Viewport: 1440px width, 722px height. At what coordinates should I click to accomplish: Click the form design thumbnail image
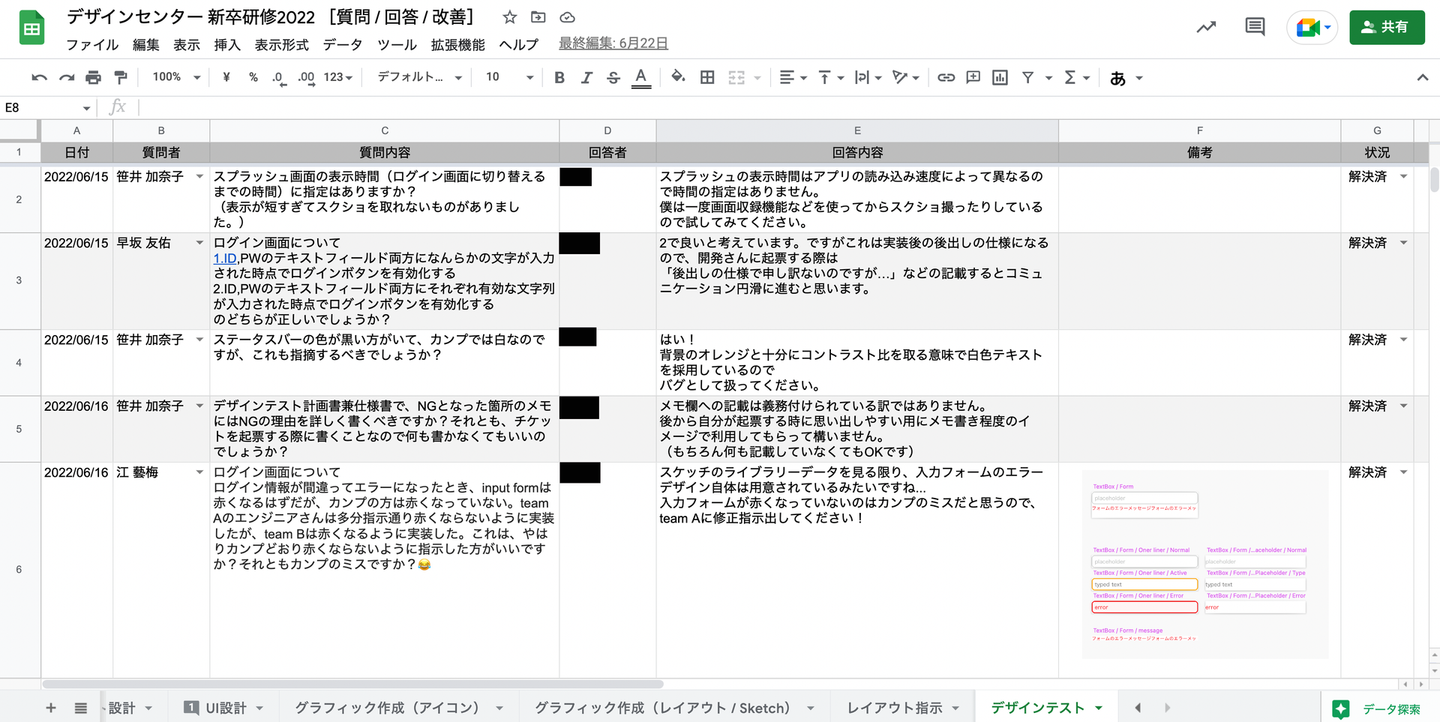click(x=1205, y=564)
